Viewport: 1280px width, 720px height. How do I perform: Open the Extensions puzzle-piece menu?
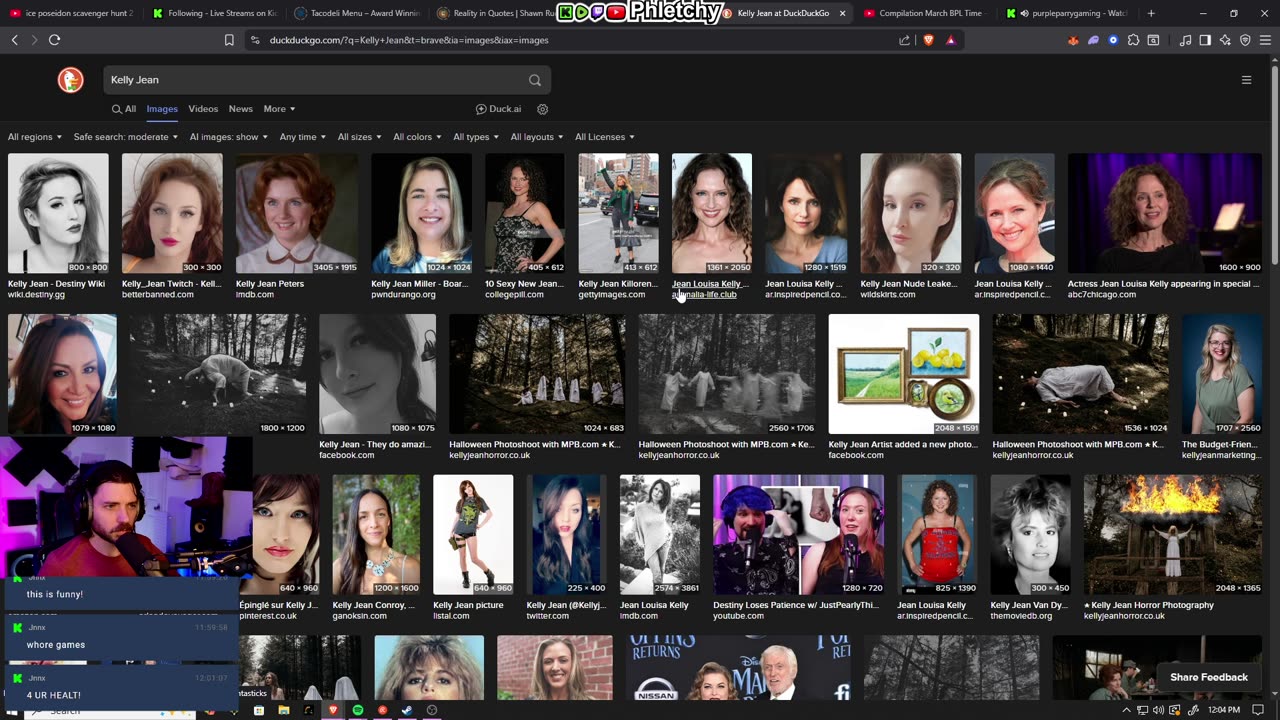click(1133, 40)
